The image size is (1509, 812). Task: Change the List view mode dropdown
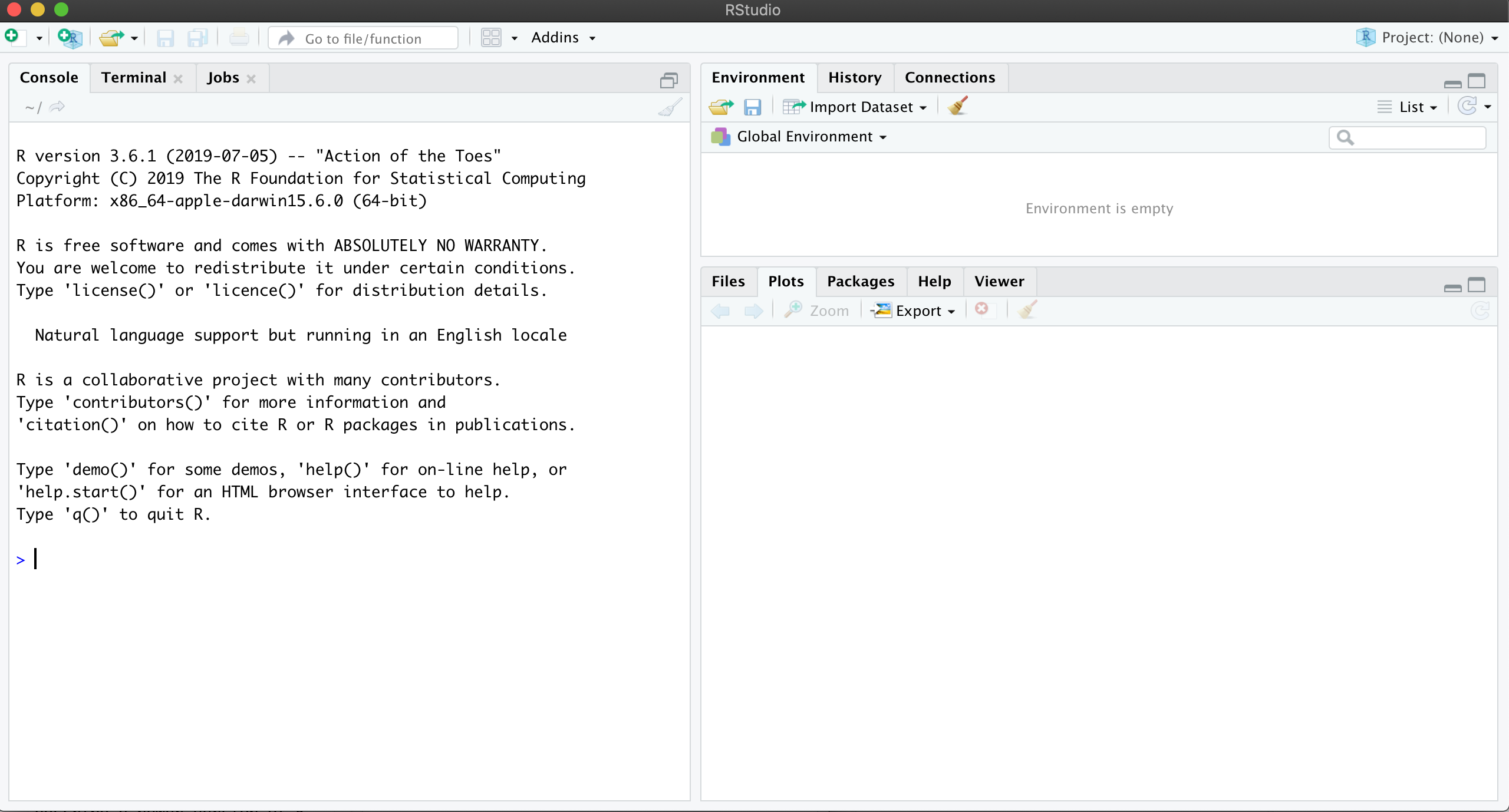[x=1408, y=107]
